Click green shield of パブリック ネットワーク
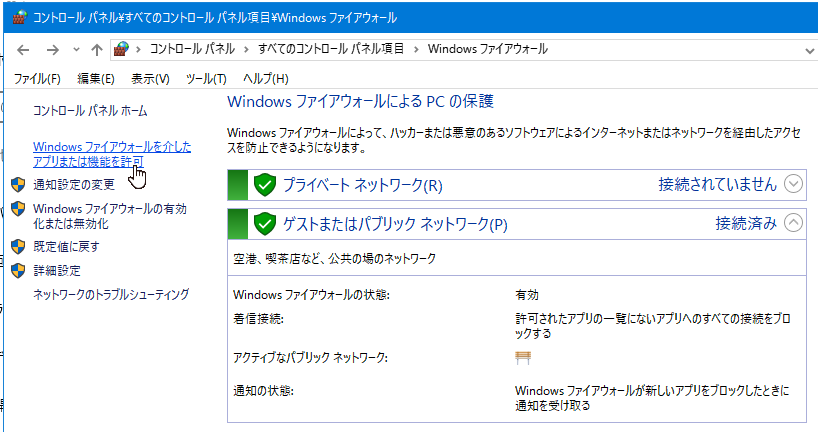The image size is (818, 432). point(264,224)
